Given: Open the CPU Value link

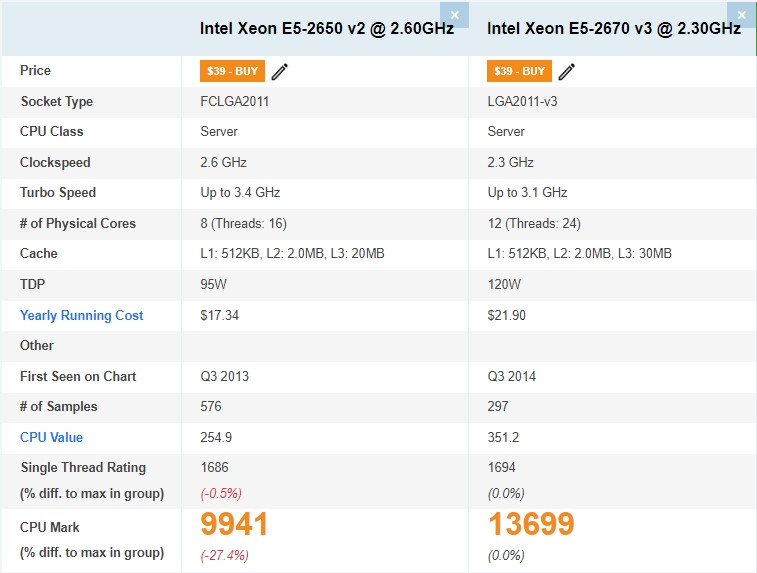Looking at the screenshot, I should pyautogui.click(x=51, y=437).
